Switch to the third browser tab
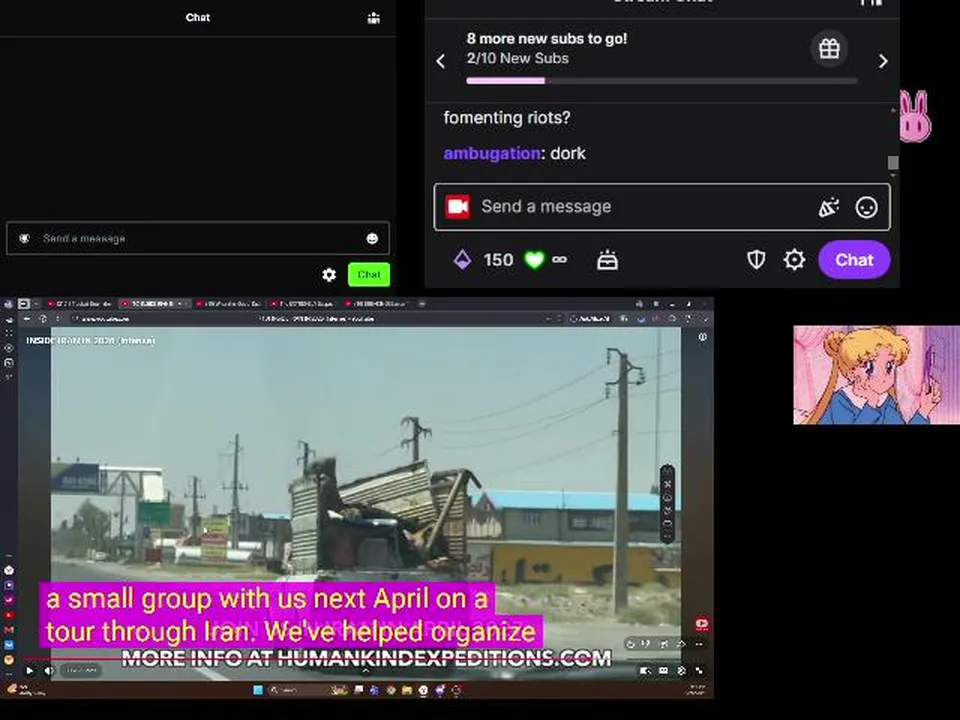960x720 pixels. click(230, 304)
